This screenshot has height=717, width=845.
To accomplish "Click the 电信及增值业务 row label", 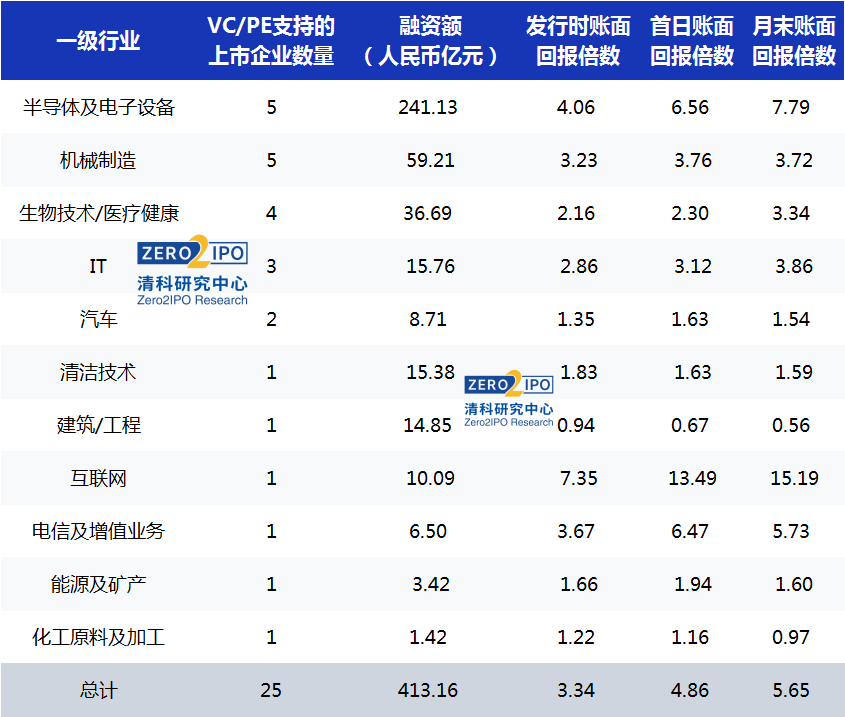I will click(98, 531).
